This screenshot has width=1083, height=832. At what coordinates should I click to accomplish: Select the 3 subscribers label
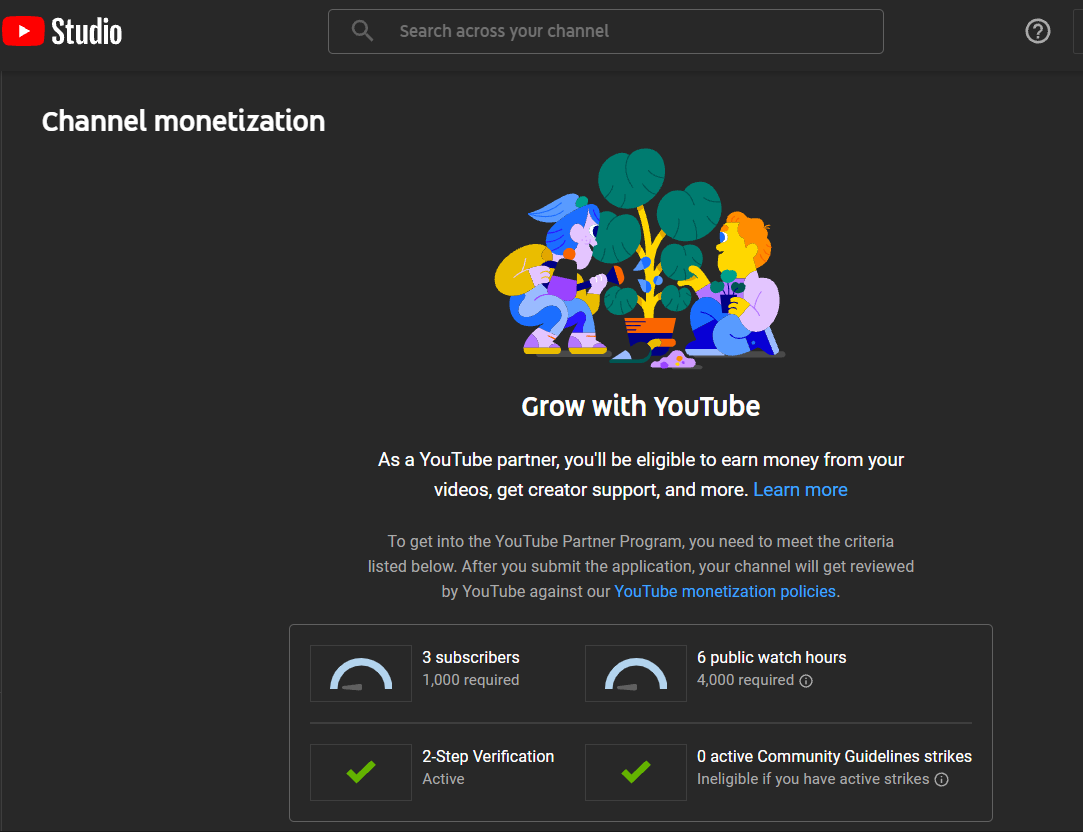471,657
